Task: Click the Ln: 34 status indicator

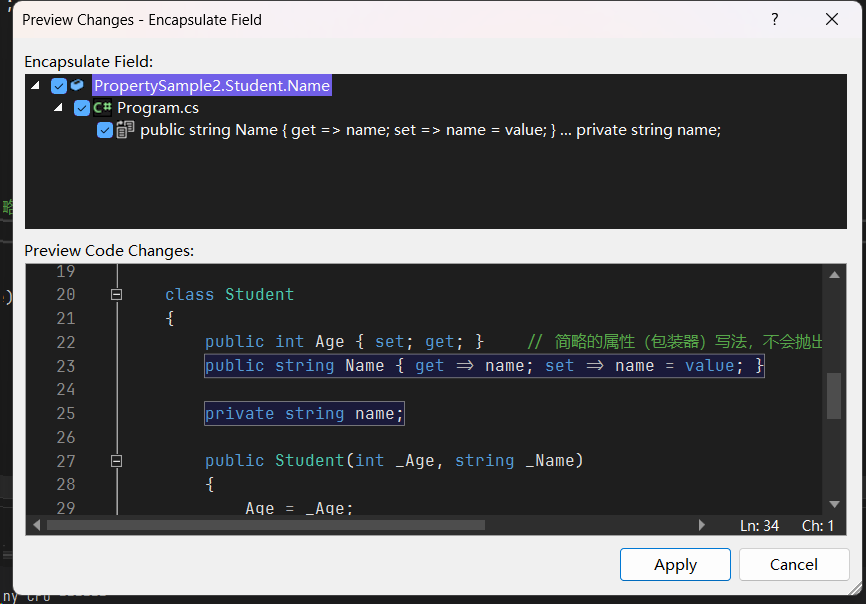Action: [759, 526]
